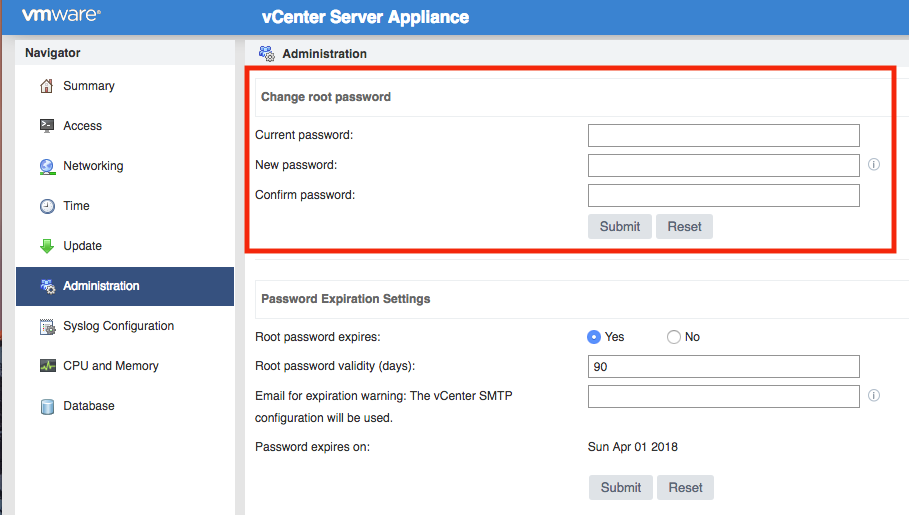The height and width of the screenshot is (515, 909).
Task: Click the Root password validity days field
Action: click(723, 367)
